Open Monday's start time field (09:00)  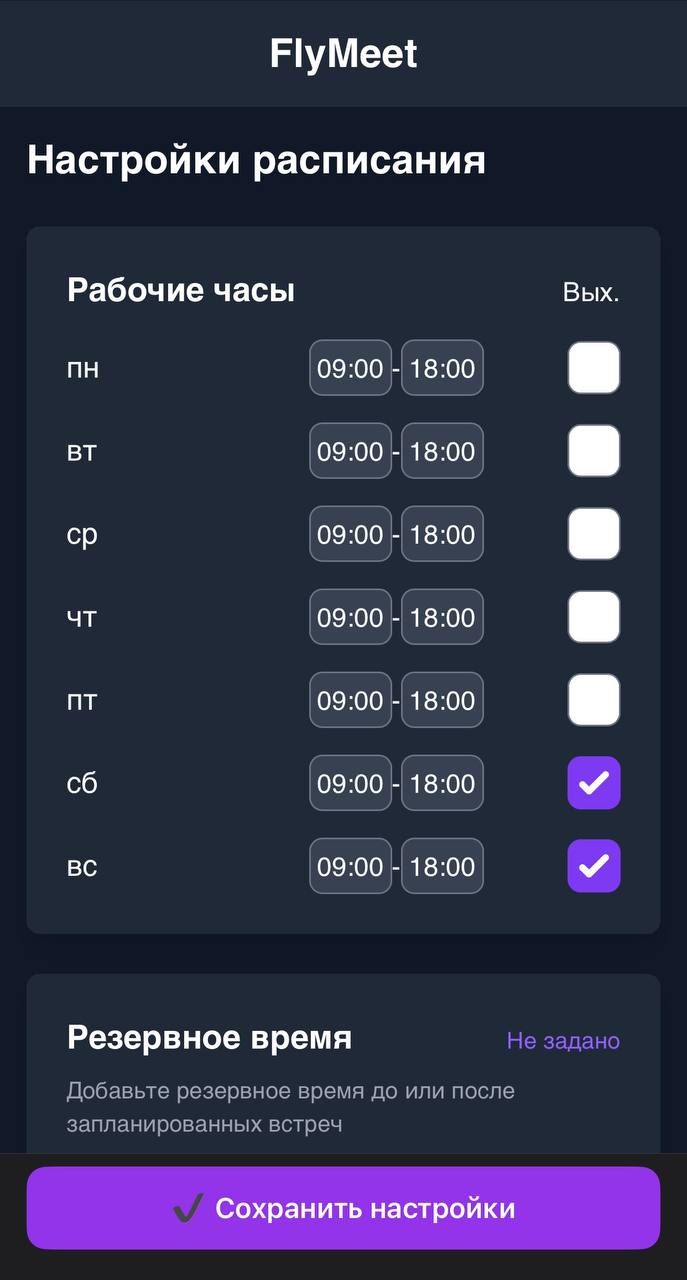tap(350, 367)
